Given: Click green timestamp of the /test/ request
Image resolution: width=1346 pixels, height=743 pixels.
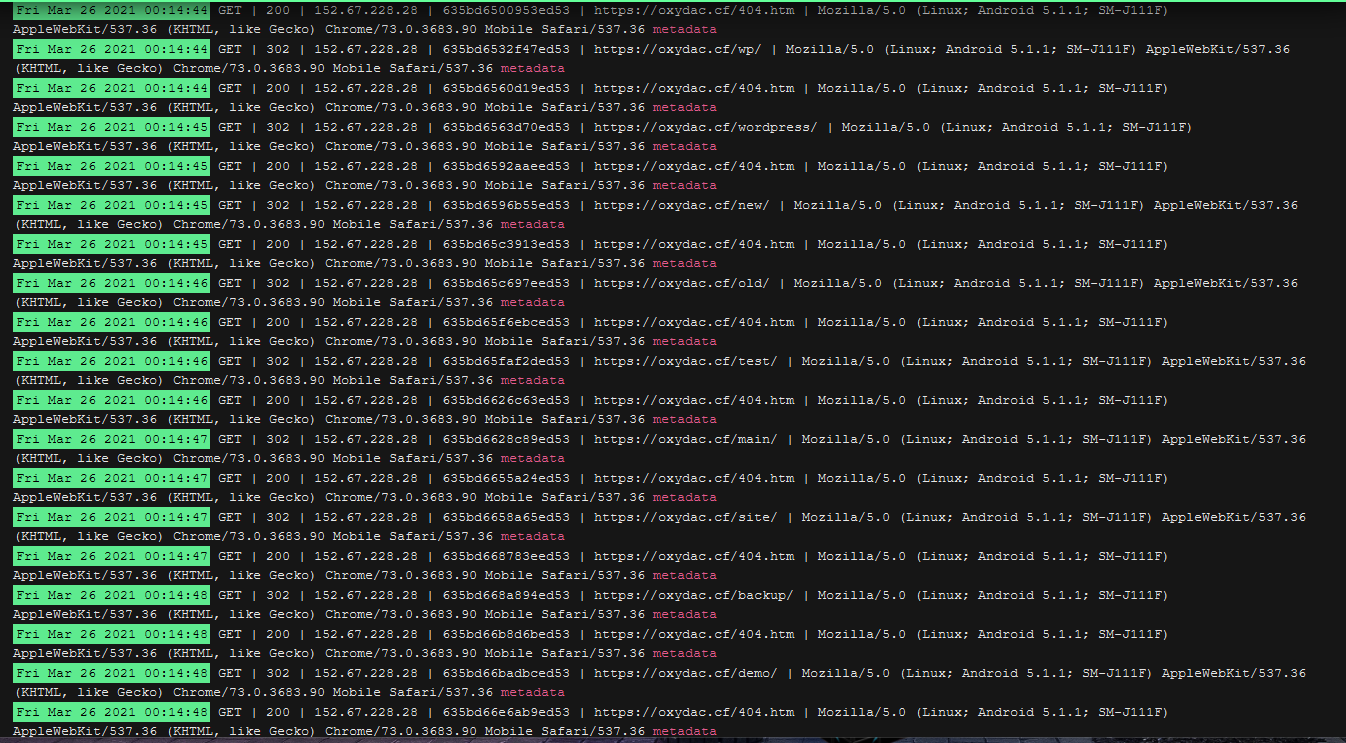Looking at the screenshot, I should click(x=112, y=361).
